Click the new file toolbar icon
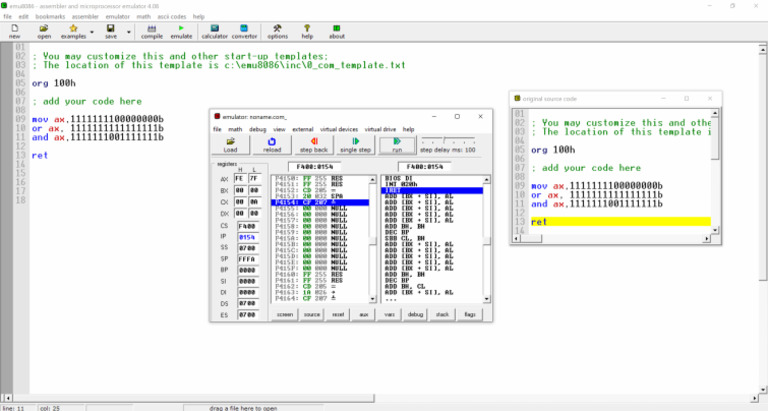Viewport: 768px width, 411px height. tap(15, 31)
